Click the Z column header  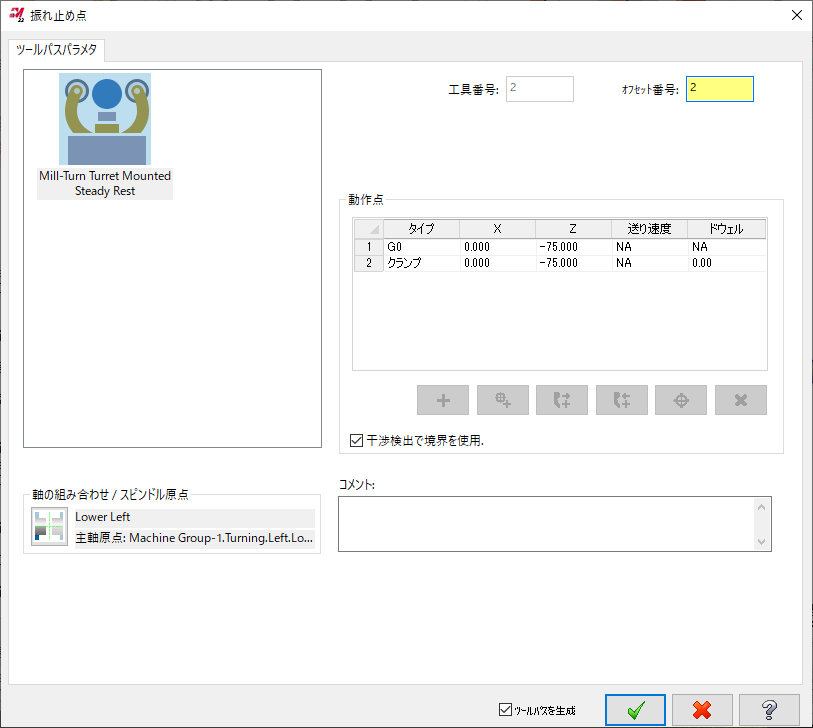[573, 229]
